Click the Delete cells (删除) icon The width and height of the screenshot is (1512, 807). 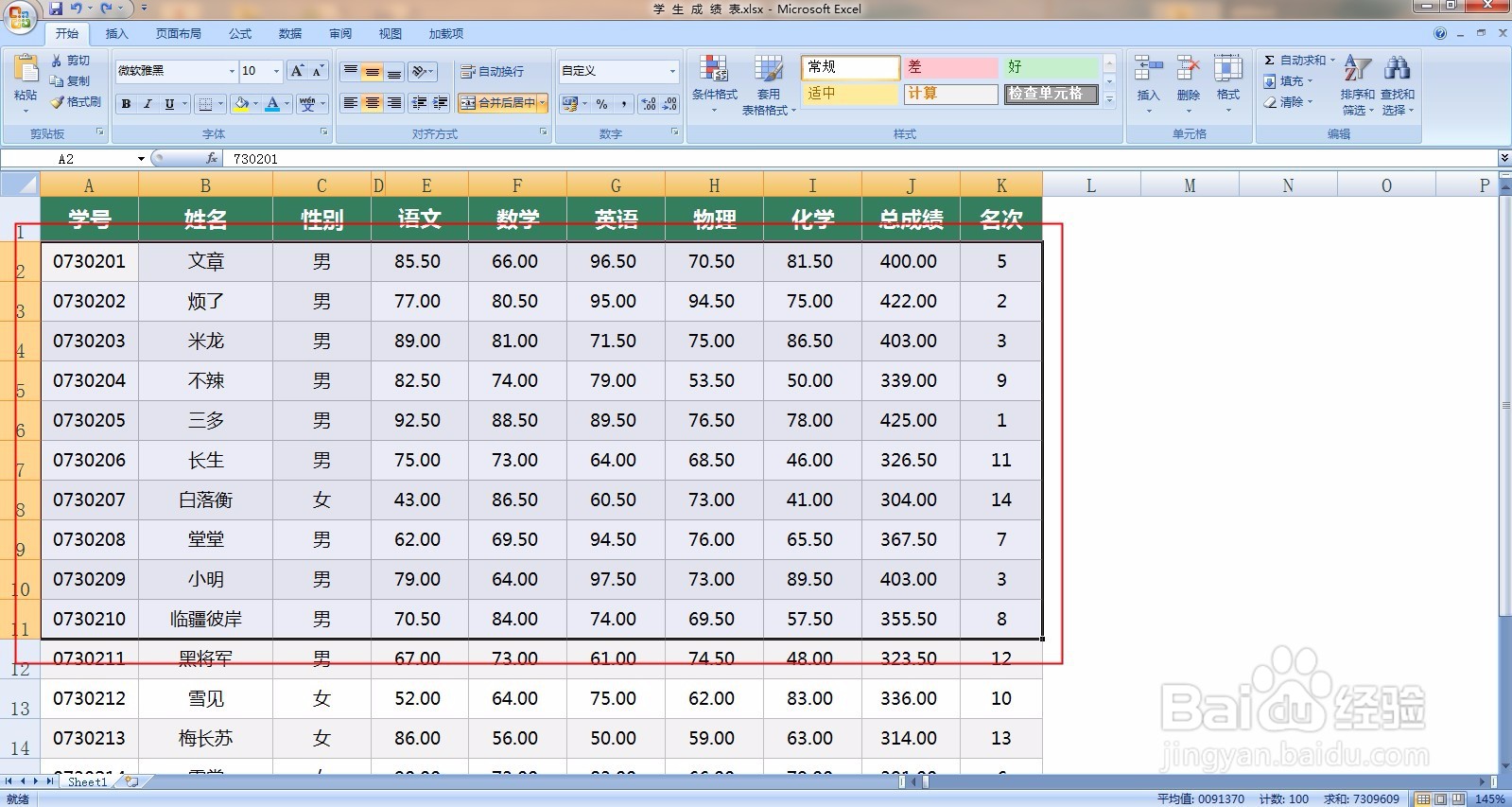[x=1189, y=69]
